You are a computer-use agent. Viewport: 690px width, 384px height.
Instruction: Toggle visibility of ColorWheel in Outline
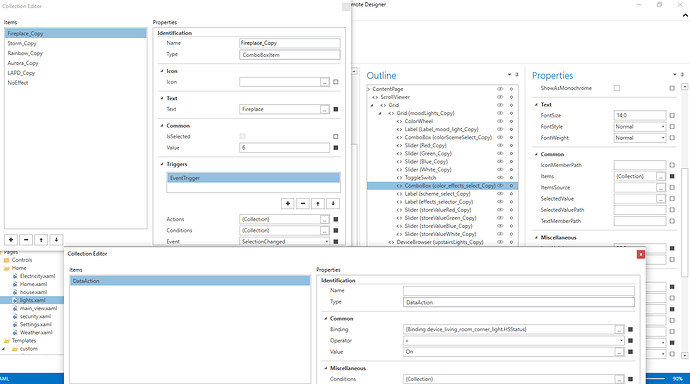[x=500, y=121]
